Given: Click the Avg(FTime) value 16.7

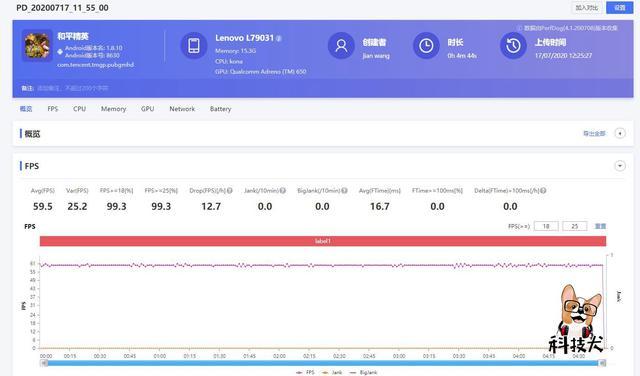Looking at the screenshot, I should coord(380,207).
